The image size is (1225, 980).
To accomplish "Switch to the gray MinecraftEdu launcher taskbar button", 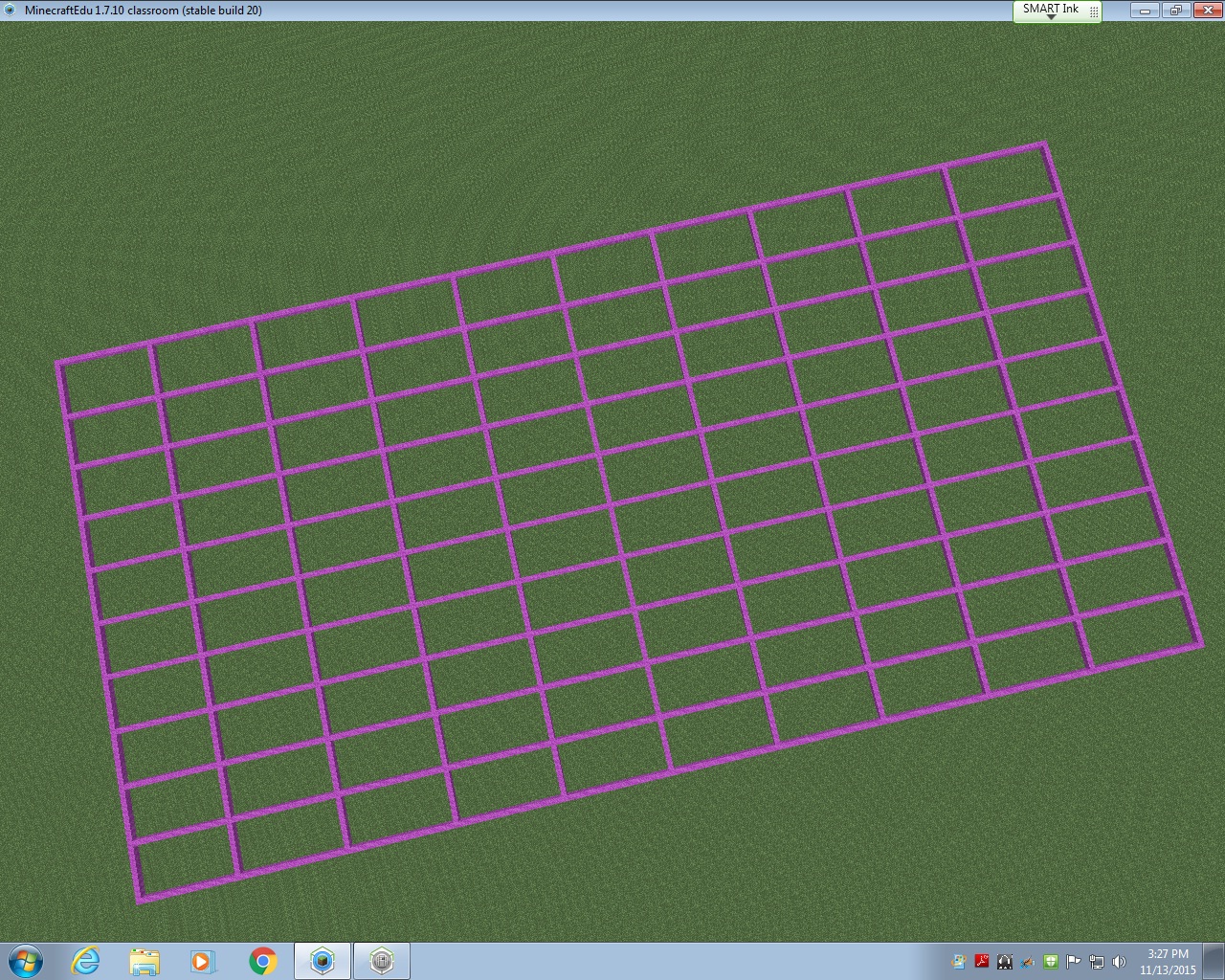I will click(x=382, y=960).
